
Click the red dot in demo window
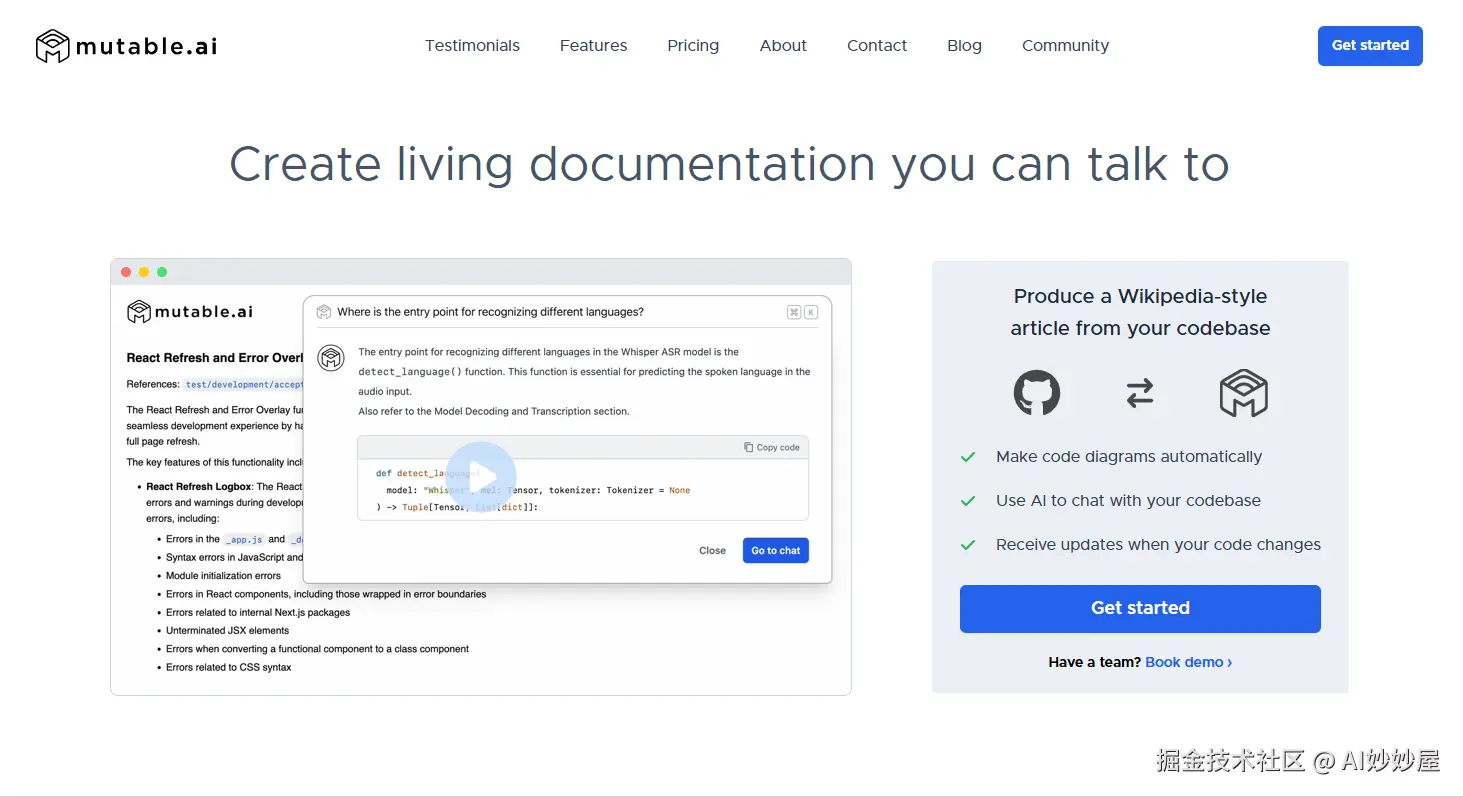[x=126, y=272]
